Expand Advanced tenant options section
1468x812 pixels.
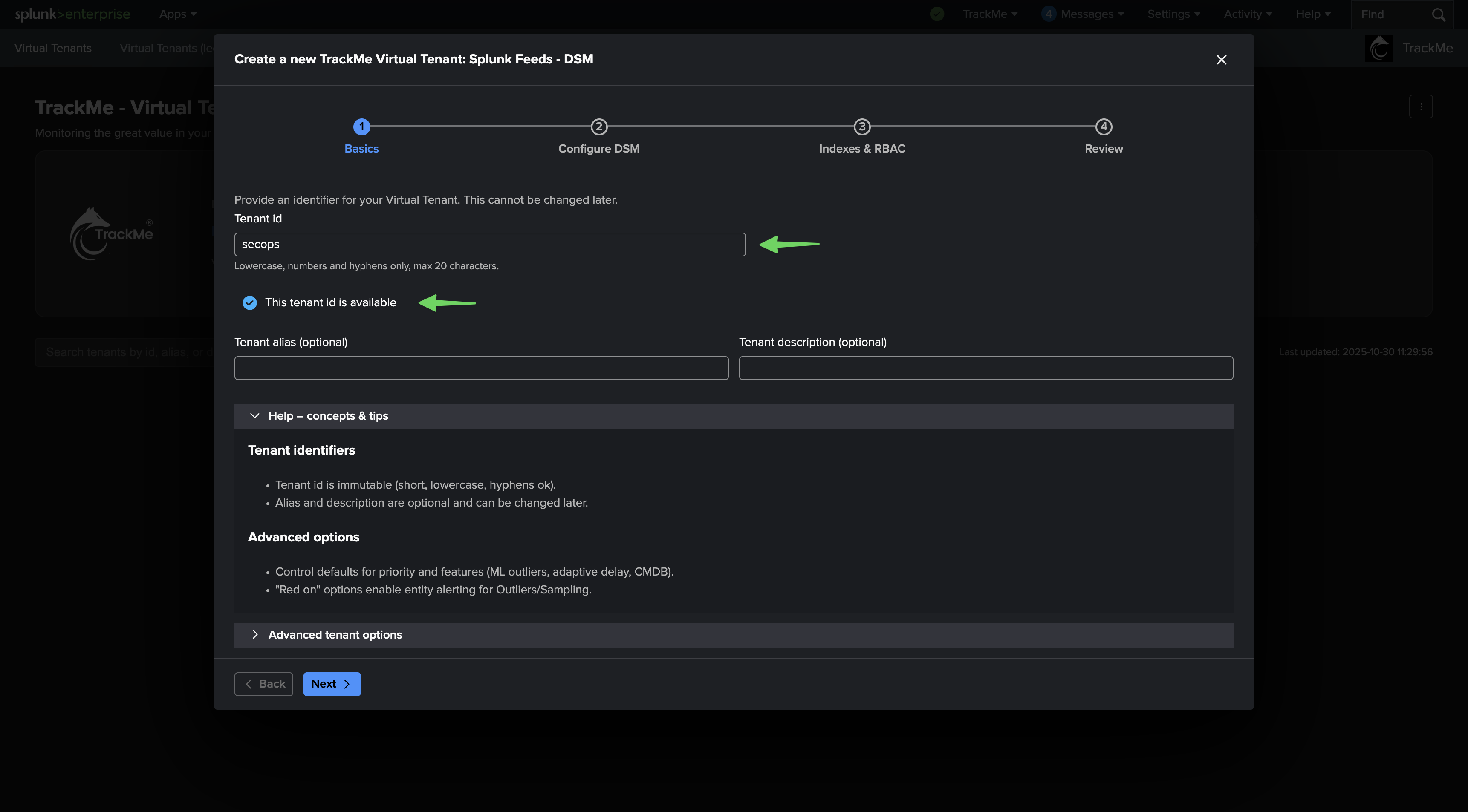(255, 635)
